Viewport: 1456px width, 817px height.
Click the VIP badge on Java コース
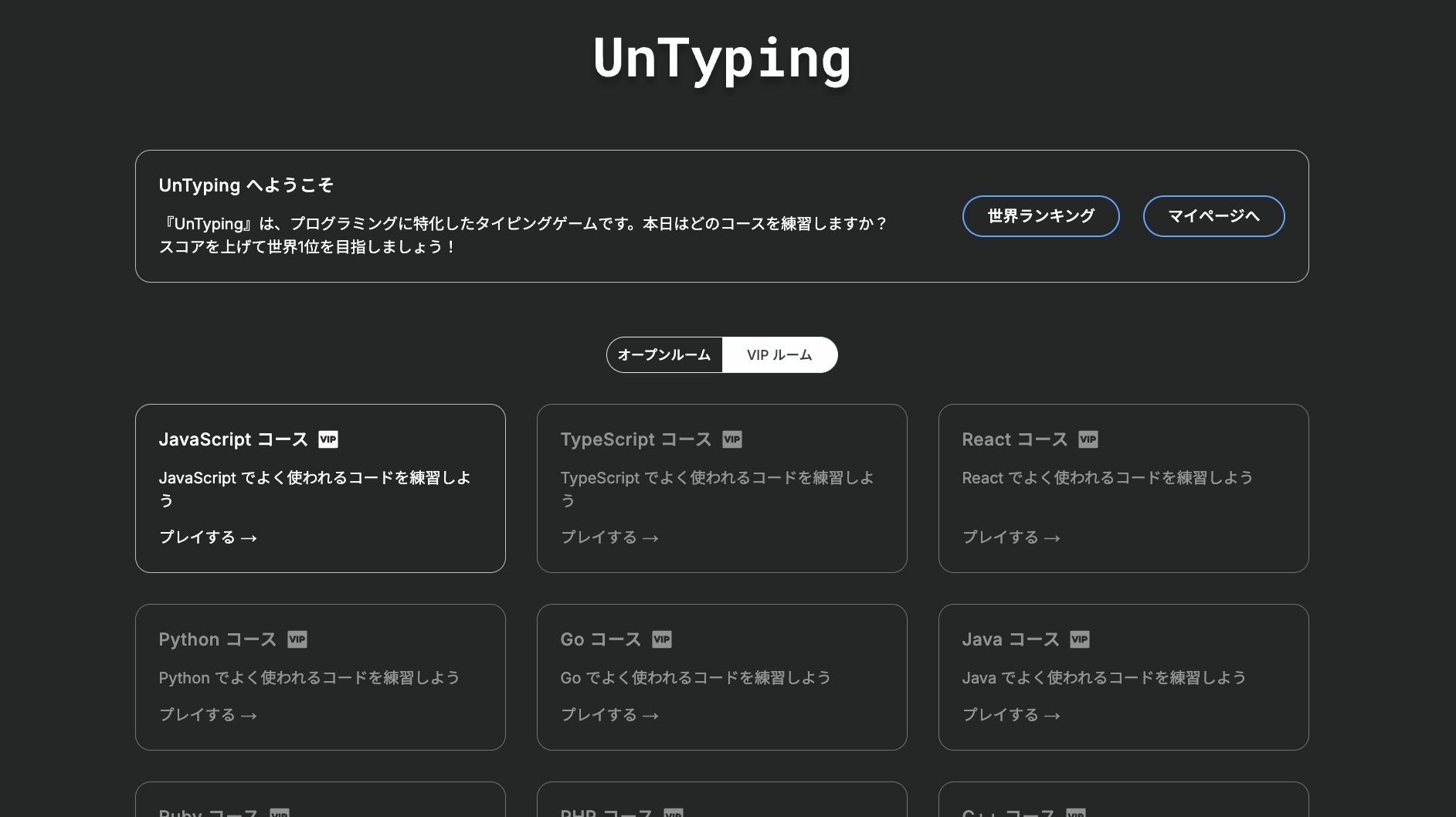tap(1080, 639)
